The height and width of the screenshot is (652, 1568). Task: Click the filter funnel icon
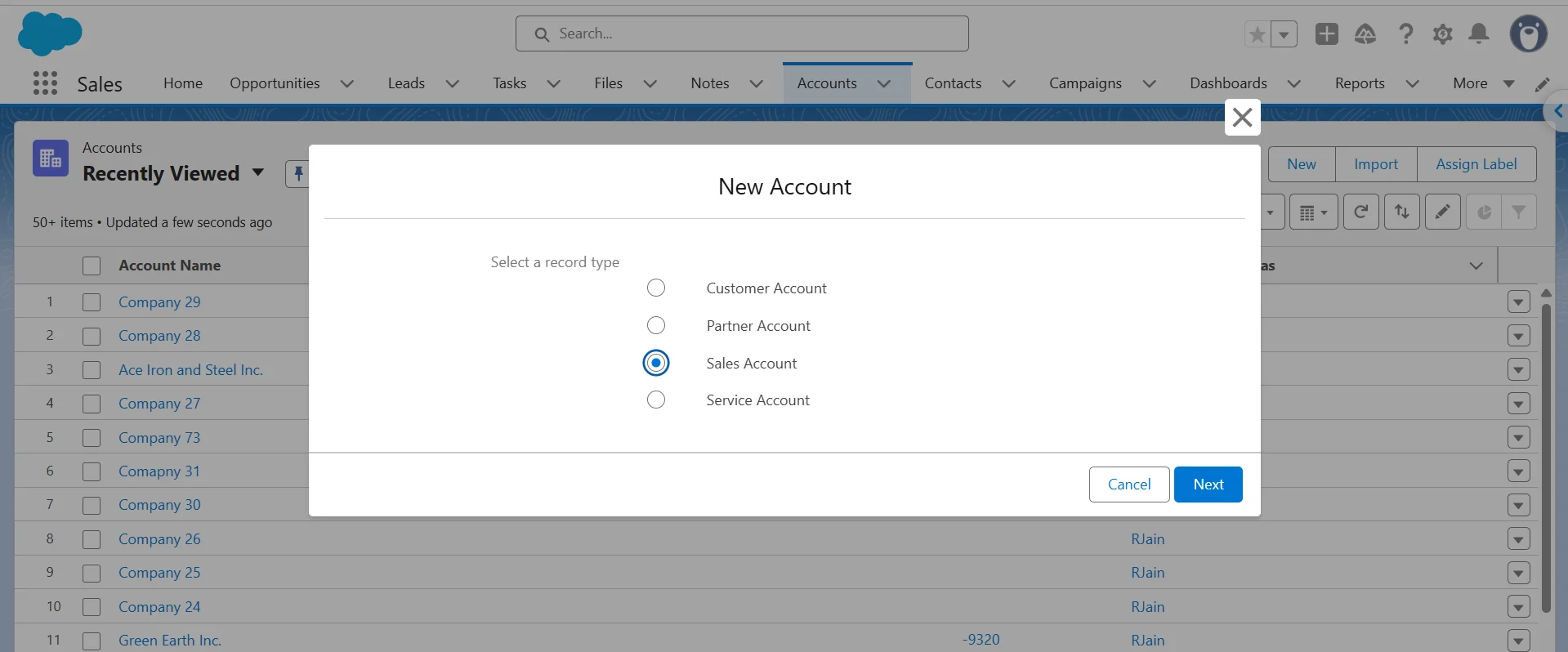[1518, 212]
